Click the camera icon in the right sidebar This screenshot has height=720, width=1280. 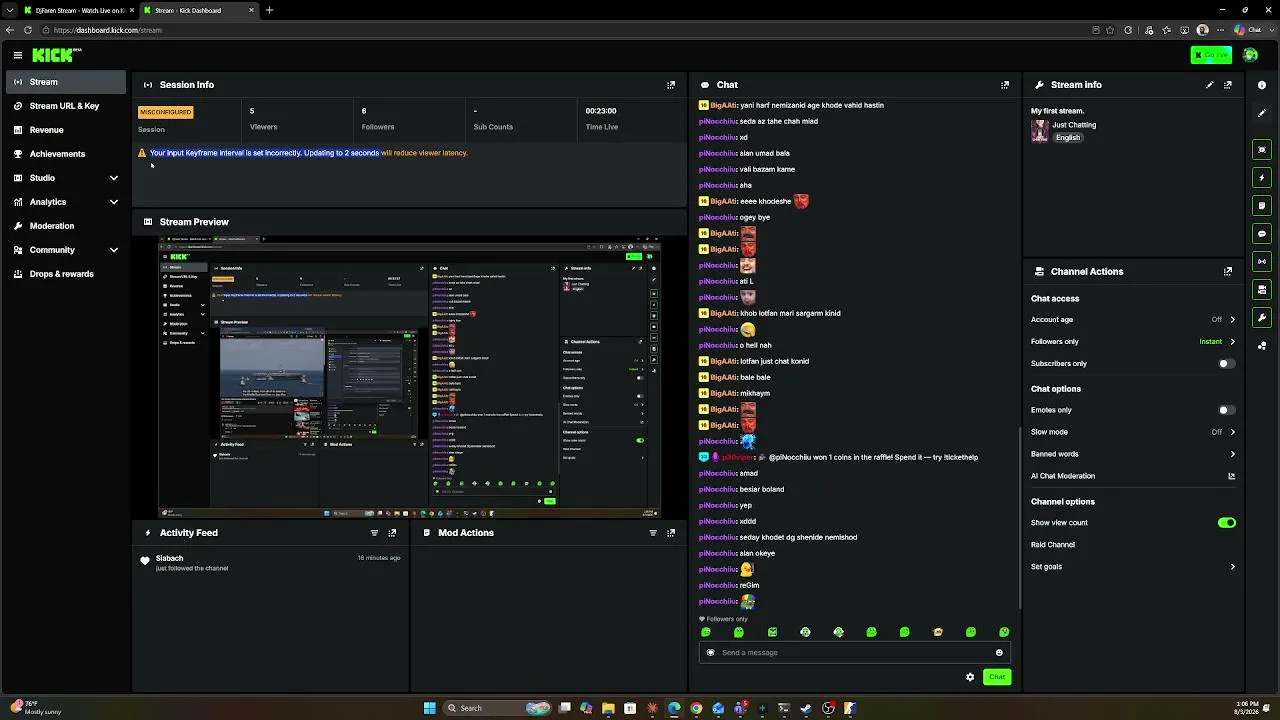pyautogui.click(x=1262, y=290)
